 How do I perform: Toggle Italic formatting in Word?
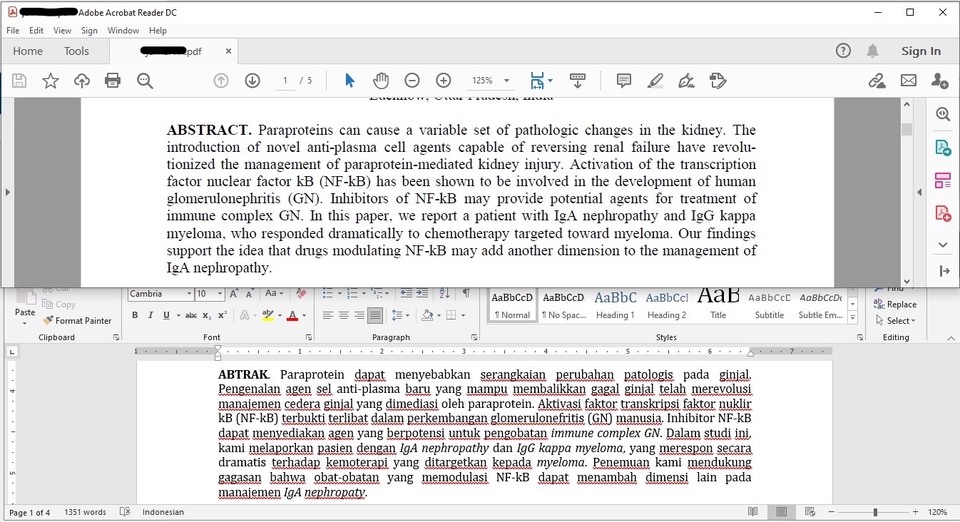coord(150,315)
